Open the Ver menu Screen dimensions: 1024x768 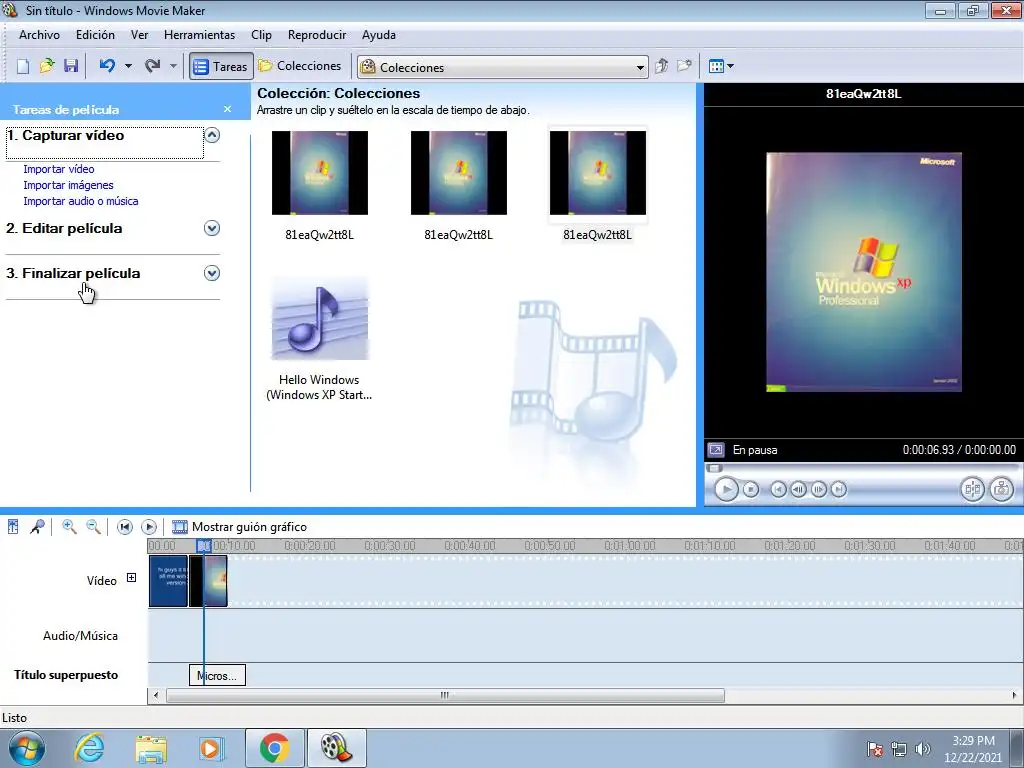click(139, 35)
